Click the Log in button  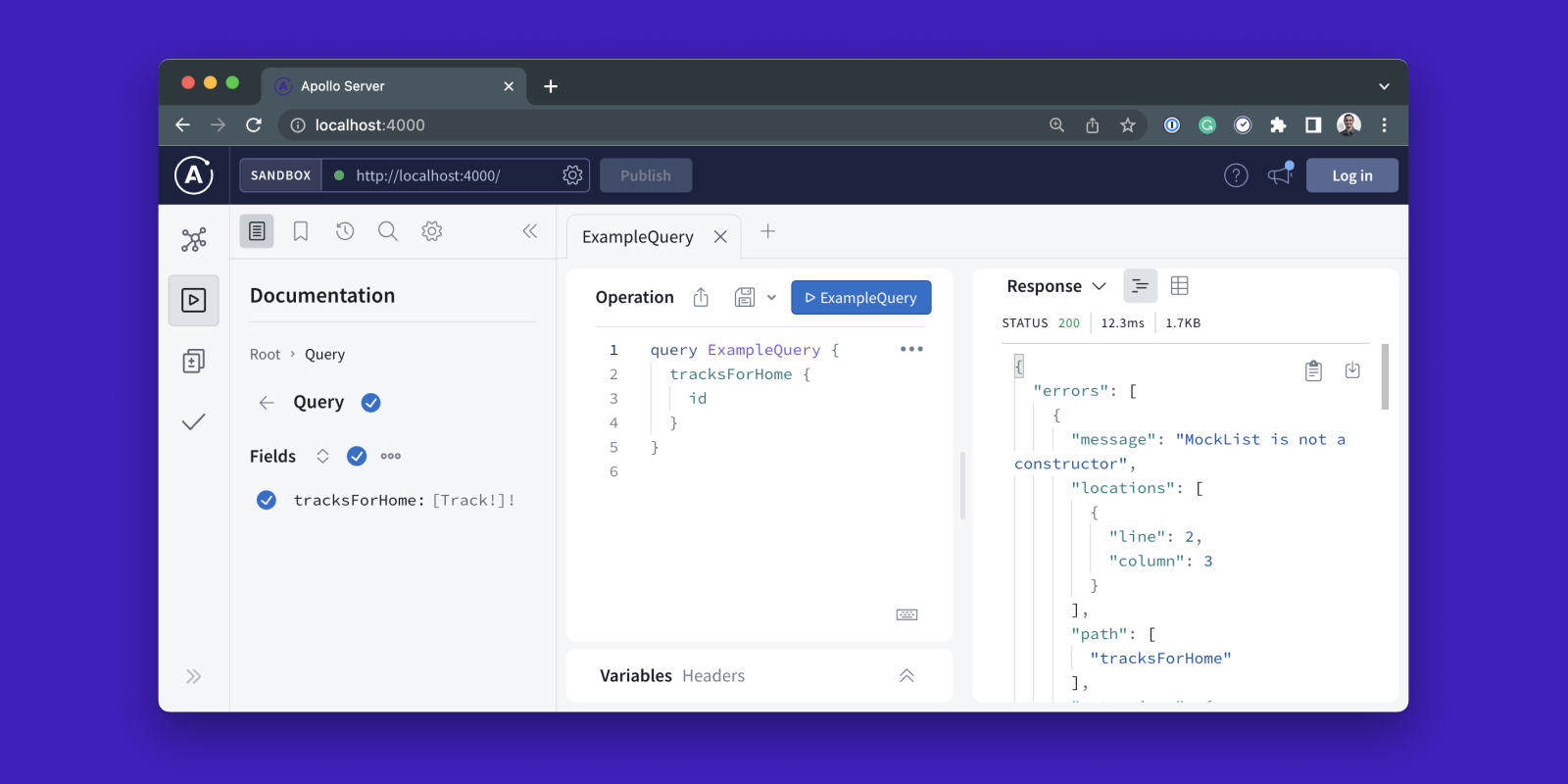pos(1352,175)
